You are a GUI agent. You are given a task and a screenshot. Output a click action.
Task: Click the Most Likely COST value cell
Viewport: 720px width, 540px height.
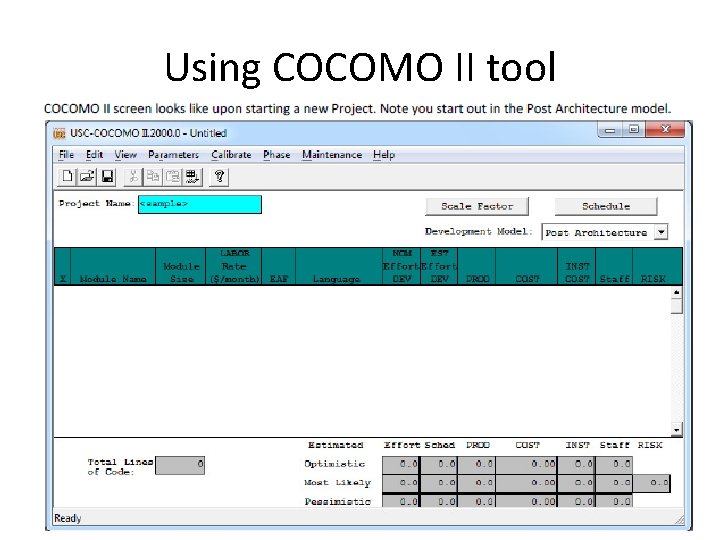[x=526, y=483]
